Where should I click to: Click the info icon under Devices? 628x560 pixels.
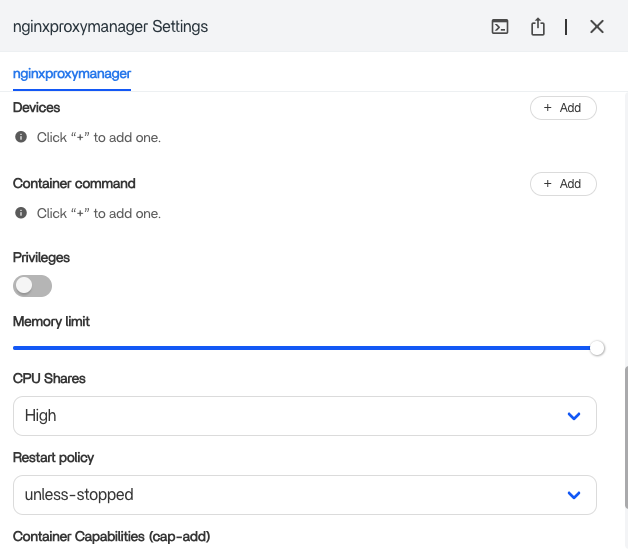[21, 137]
